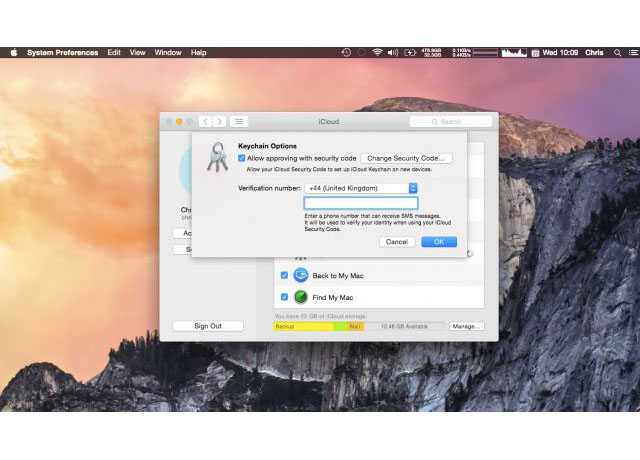Click Change Security Code button
Image resolution: width=640 pixels, height=460 pixels.
[406, 158]
